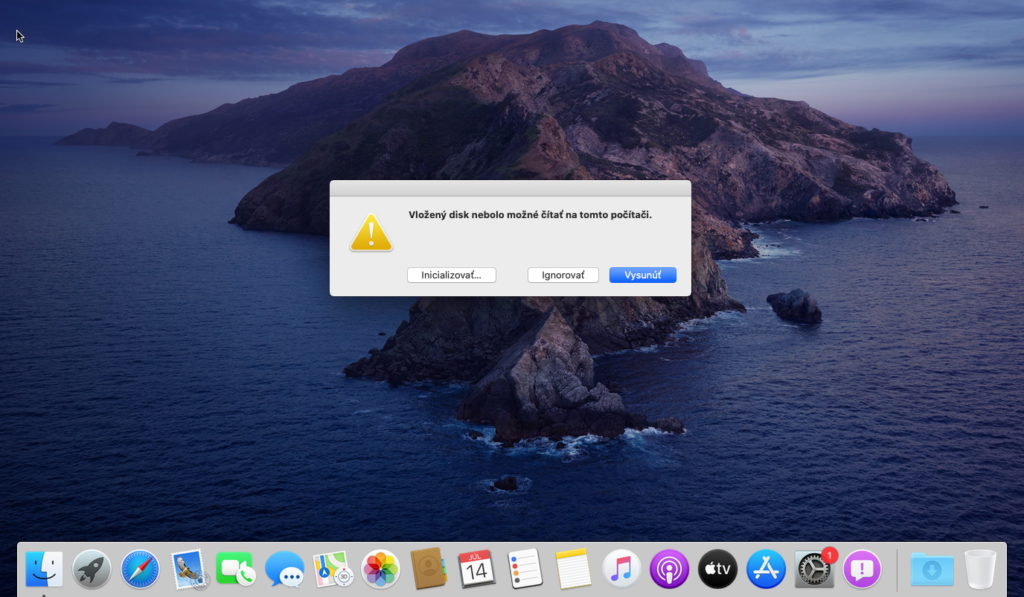Open Music app in Dock
Screen dimensions: 1024x597
[620, 569]
